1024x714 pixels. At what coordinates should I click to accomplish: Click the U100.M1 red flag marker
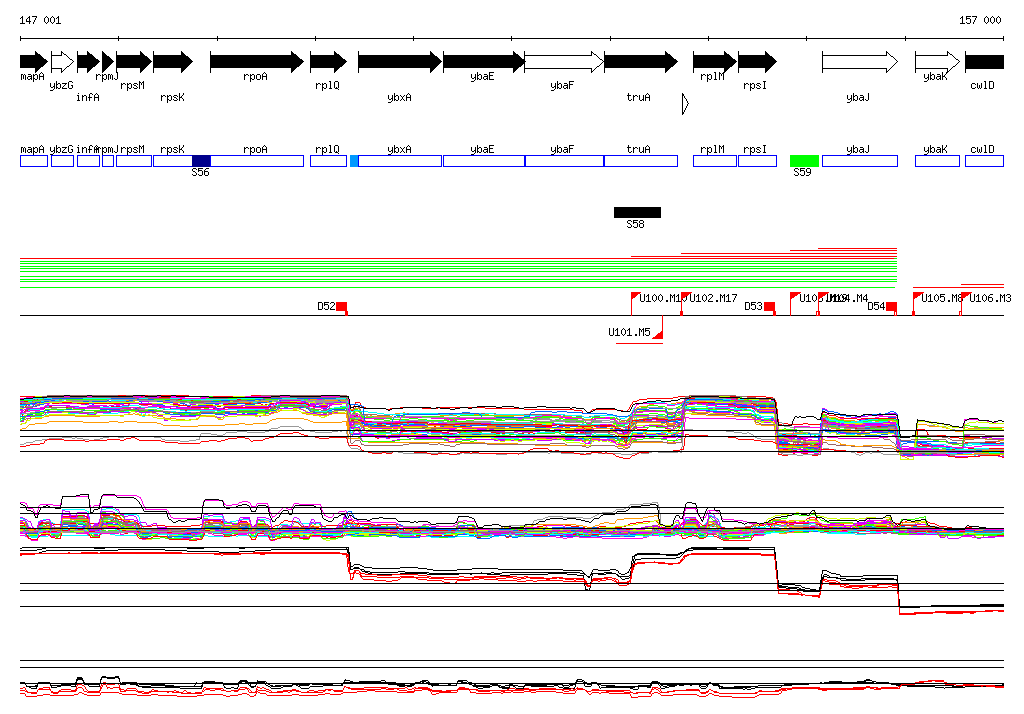point(635,297)
